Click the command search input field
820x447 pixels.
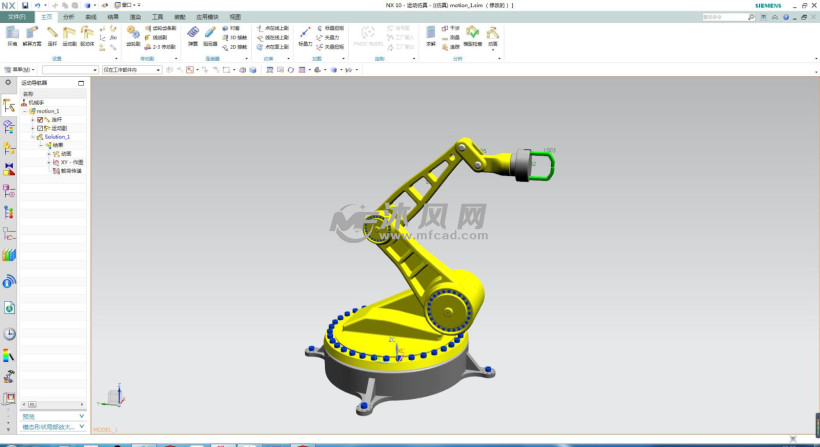click(725, 17)
